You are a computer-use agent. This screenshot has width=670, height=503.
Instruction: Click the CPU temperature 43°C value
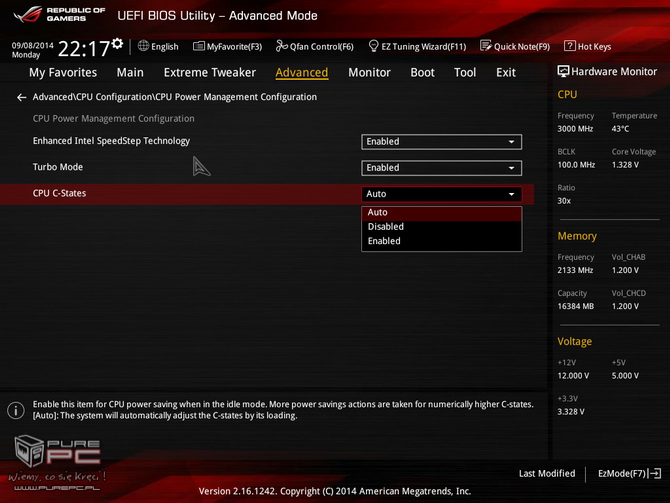pyautogui.click(x=620, y=129)
